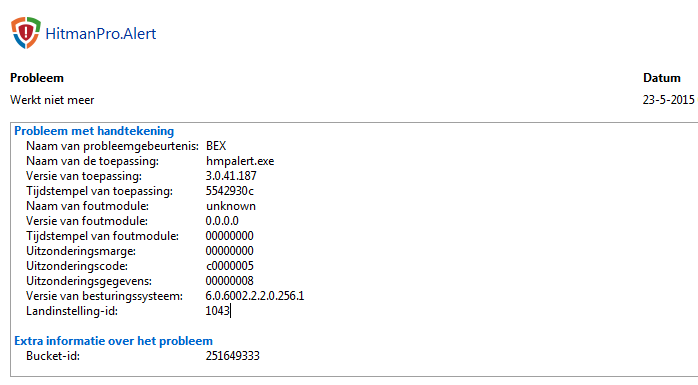Click the 'Naam van foutmodule:' label

click(87, 206)
